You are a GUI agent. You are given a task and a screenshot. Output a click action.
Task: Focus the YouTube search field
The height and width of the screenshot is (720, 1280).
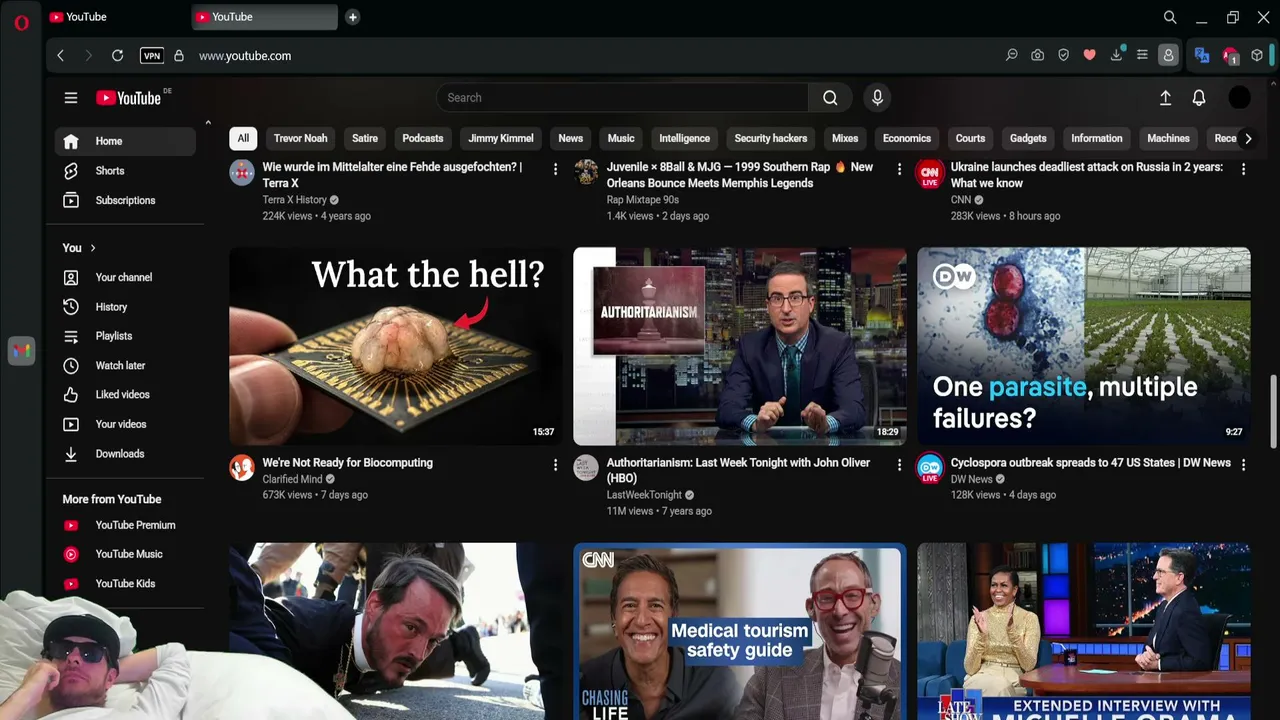622,98
